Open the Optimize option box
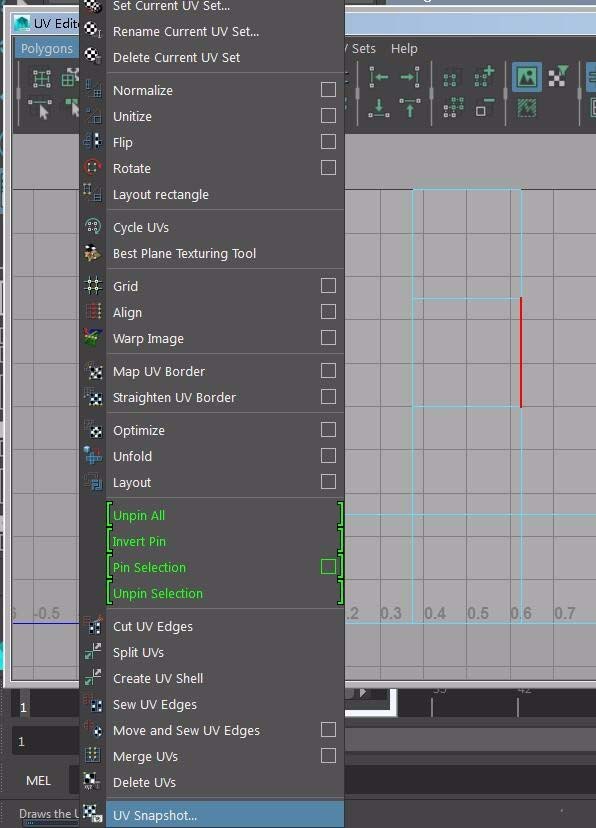The image size is (596, 828). pyautogui.click(x=328, y=430)
